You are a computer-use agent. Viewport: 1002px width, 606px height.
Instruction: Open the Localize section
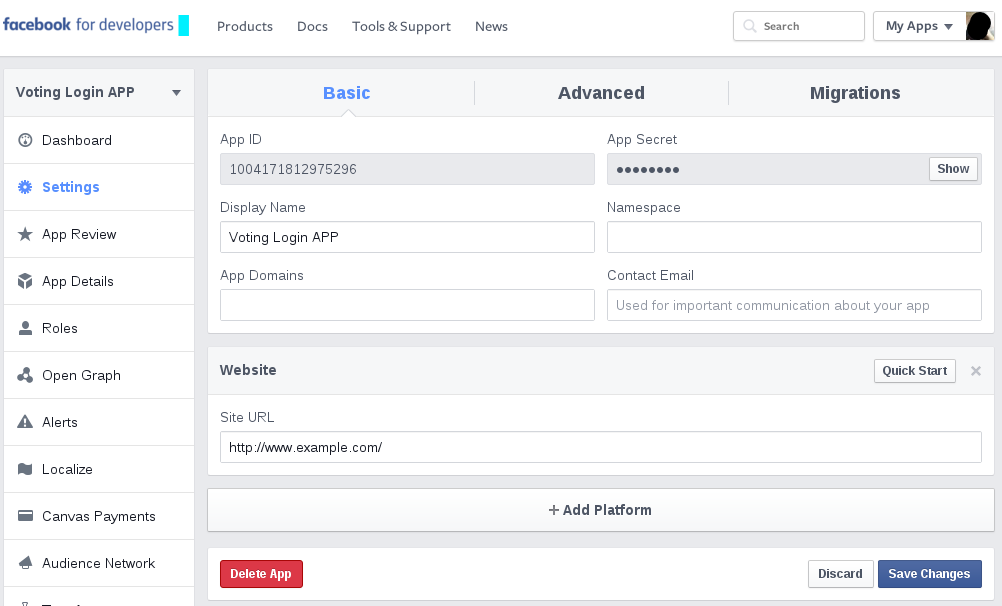pos(99,469)
